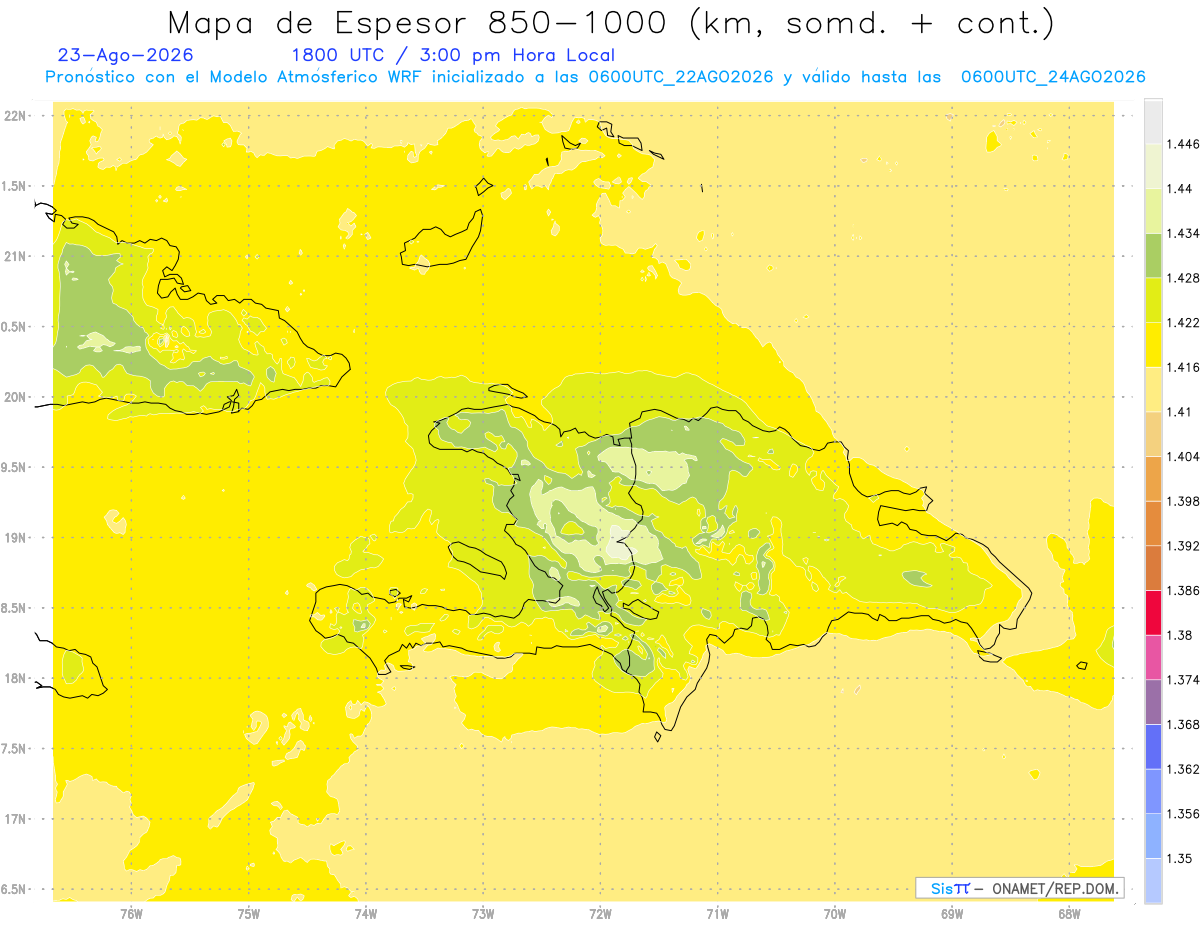Click the orange colorbar segment between 1.398 and 1.404
Viewport: 1200px width, 927px height.
tap(1153, 479)
